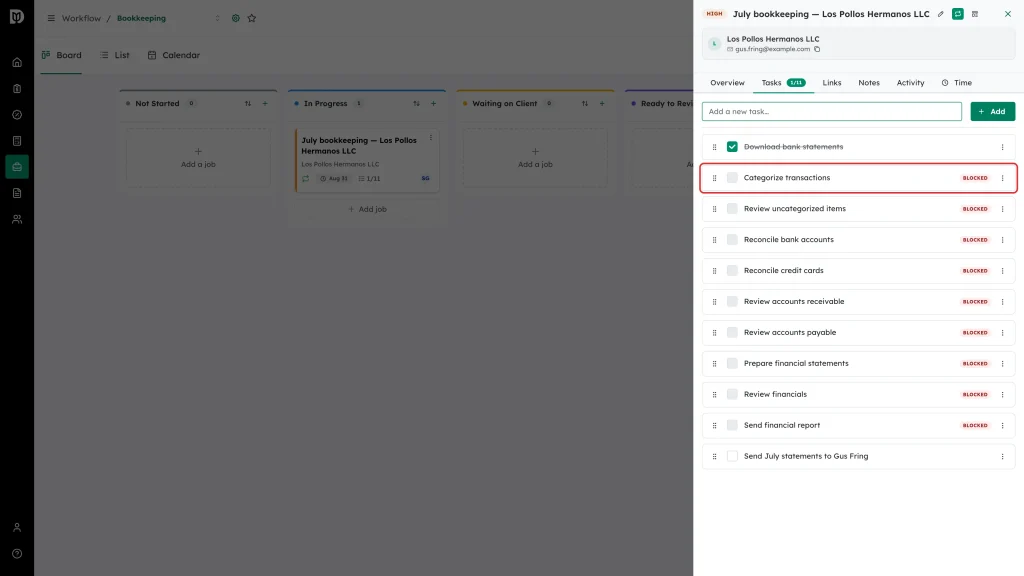Check the Review accounts receivable task
The height and width of the screenshot is (576, 1024).
coord(732,301)
